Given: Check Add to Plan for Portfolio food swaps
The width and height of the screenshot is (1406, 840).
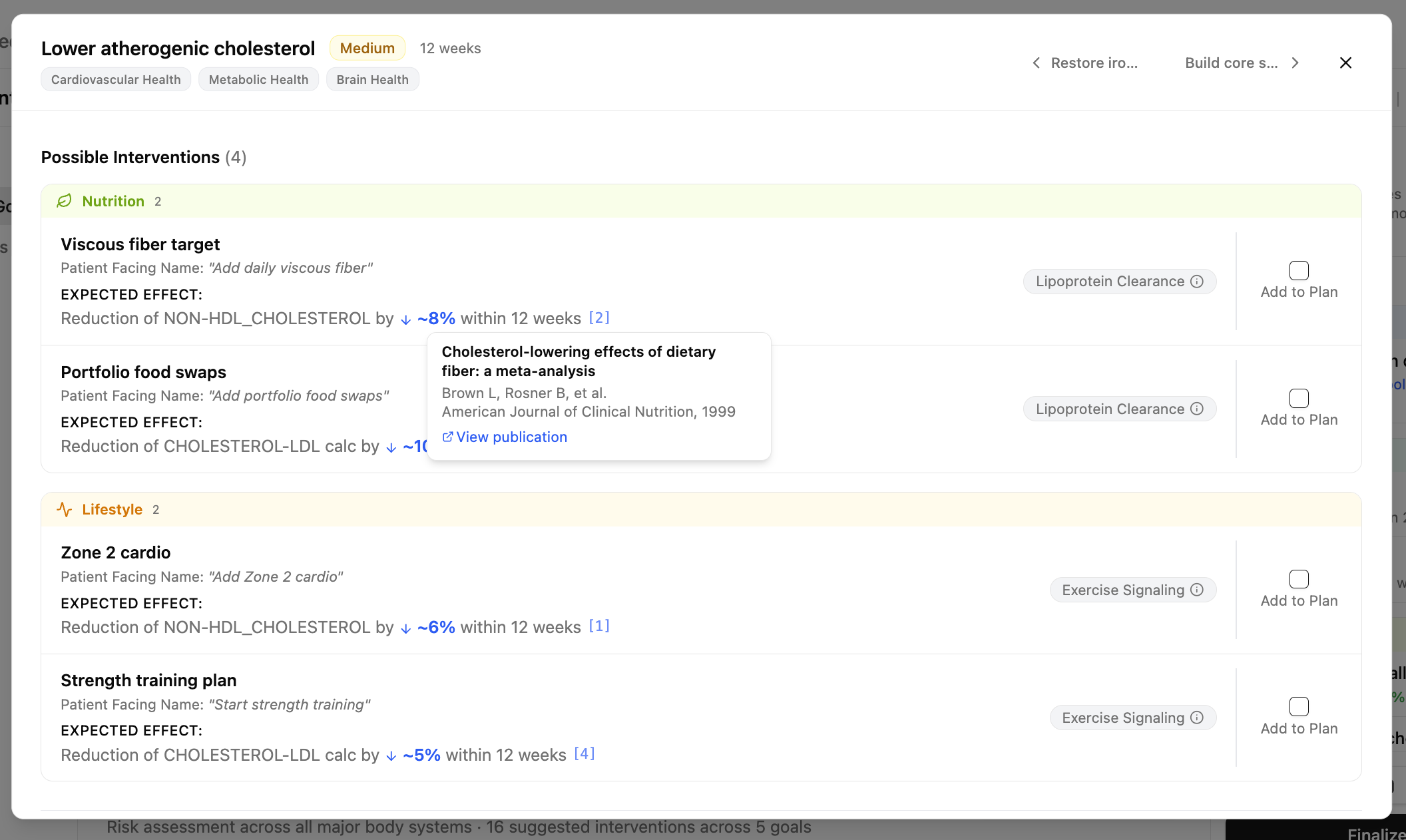Looking at the screenshot, I should point(1299,399).
